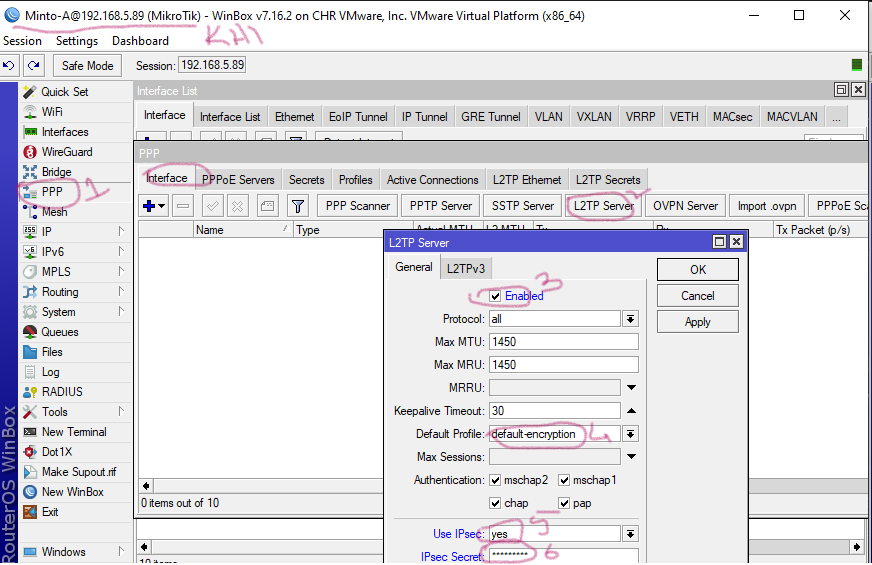Image resolution: width=872 pixels, height=565 pixels.
Task: Switch to the Profiles tab in PPP
Action: pos(355,180)
